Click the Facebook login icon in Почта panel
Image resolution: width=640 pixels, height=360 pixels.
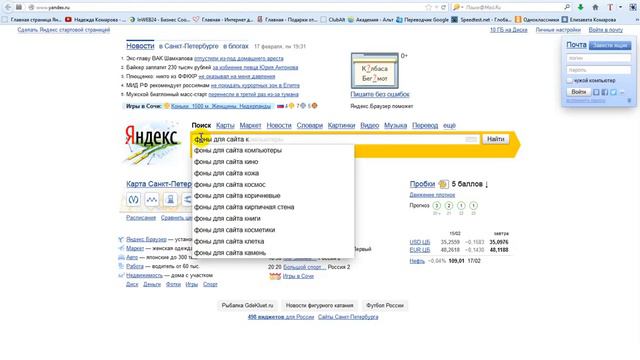pyautogui.click(x=605, y=92)
